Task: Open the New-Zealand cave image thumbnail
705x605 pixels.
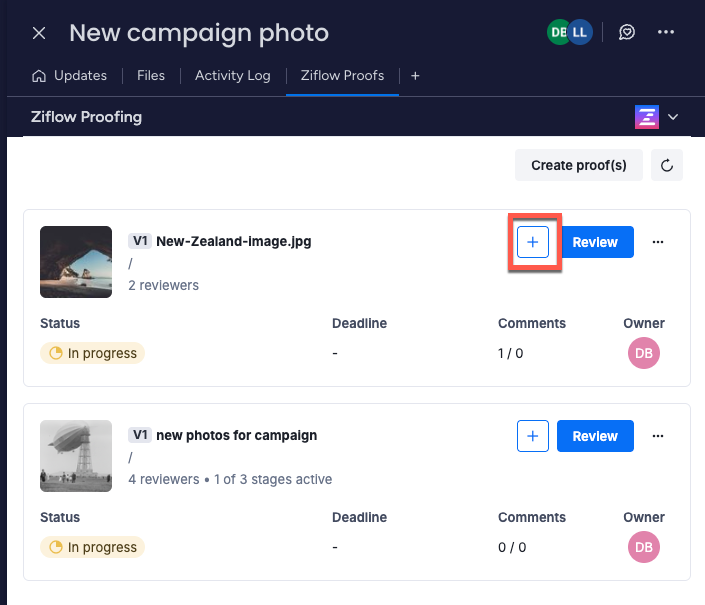Action: click(x=76, y=262)
